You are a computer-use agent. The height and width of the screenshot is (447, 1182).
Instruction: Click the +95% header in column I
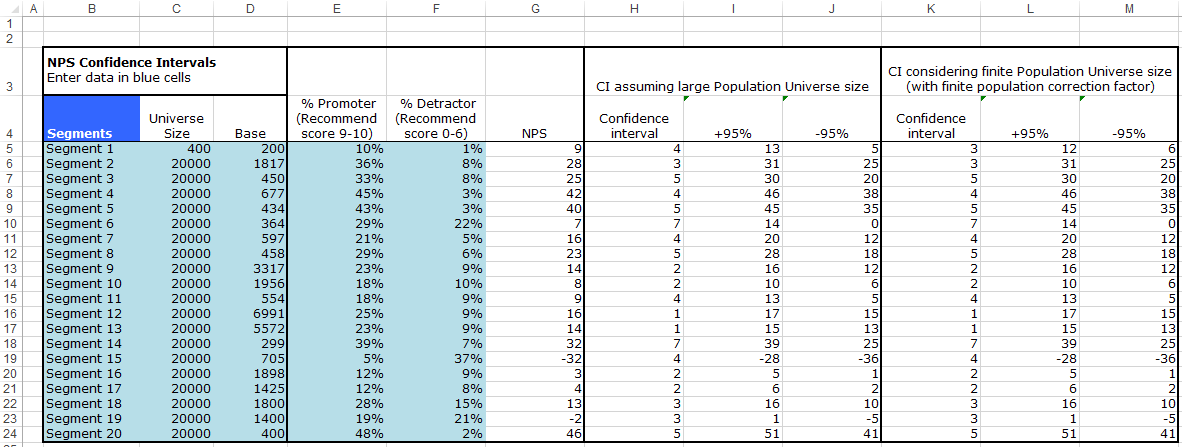[x=733, y=119]
